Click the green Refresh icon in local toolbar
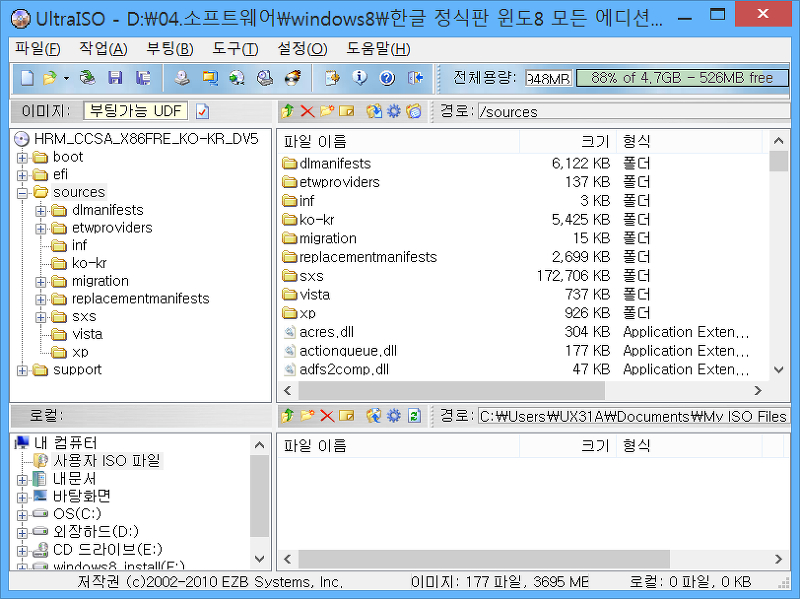Viewport: 800px width, 599px height. 414,416
